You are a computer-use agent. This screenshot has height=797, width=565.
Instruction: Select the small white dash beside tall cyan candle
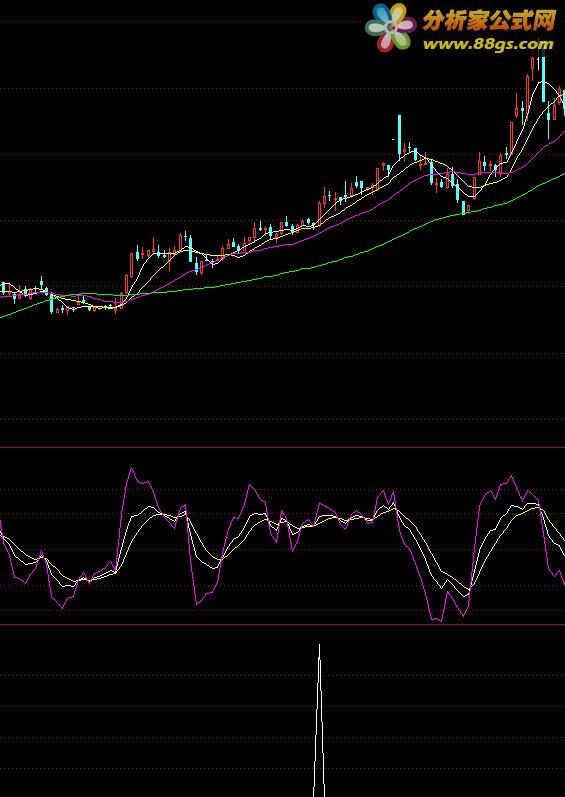point(393,139)
